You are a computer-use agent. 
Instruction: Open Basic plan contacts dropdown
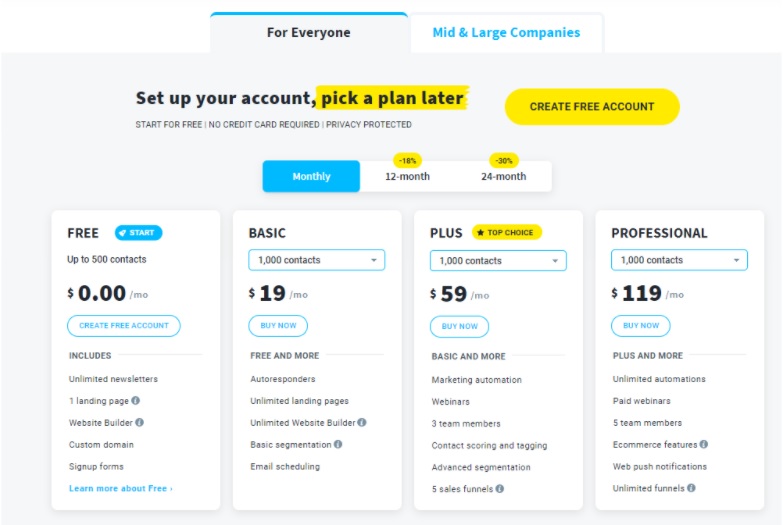click(x=317, y=260)
